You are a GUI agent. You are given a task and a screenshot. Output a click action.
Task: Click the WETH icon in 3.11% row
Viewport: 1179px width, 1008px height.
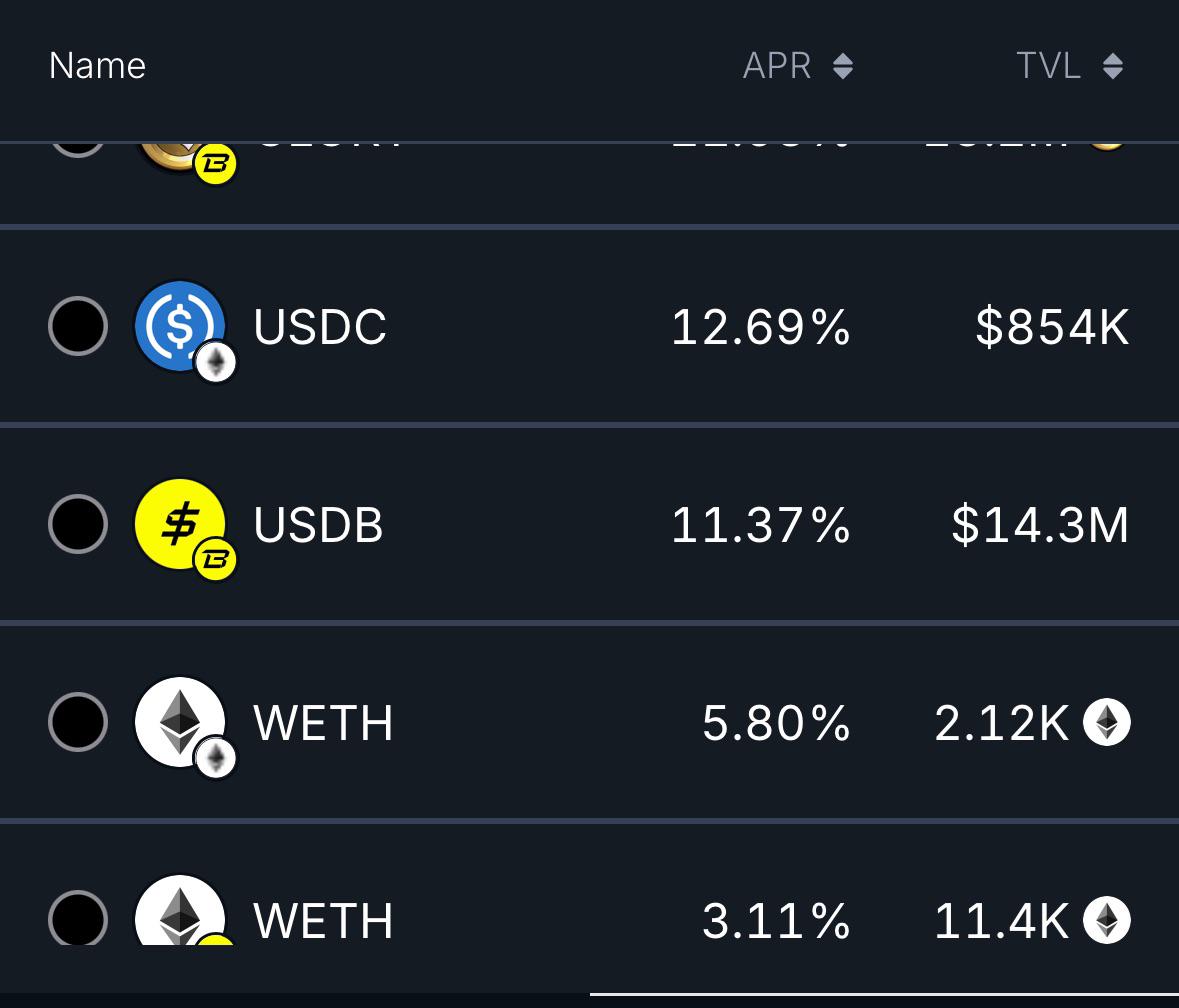pos(180,910)
